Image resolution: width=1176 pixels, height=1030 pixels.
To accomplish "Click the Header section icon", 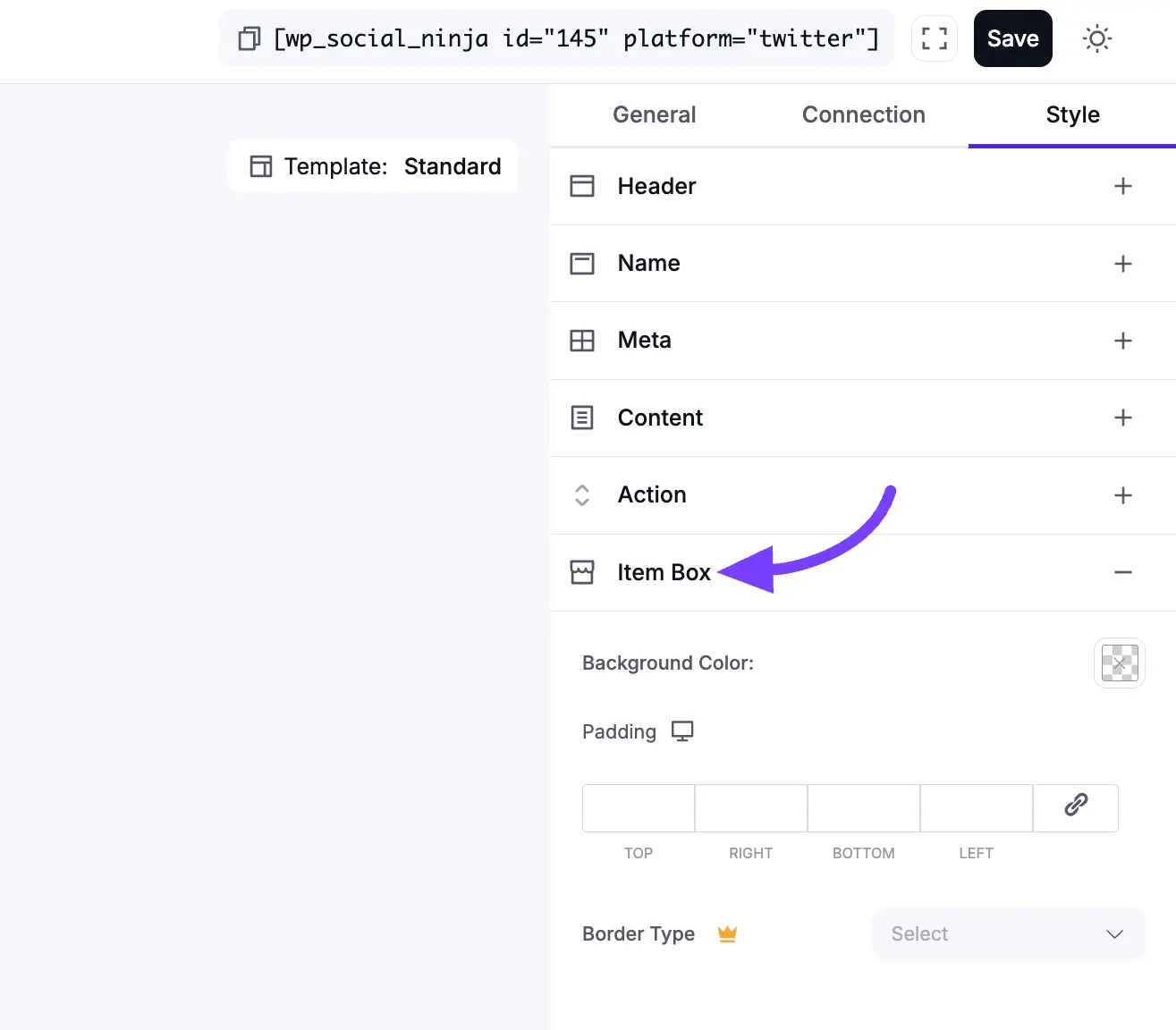I will tap(582, 186).
